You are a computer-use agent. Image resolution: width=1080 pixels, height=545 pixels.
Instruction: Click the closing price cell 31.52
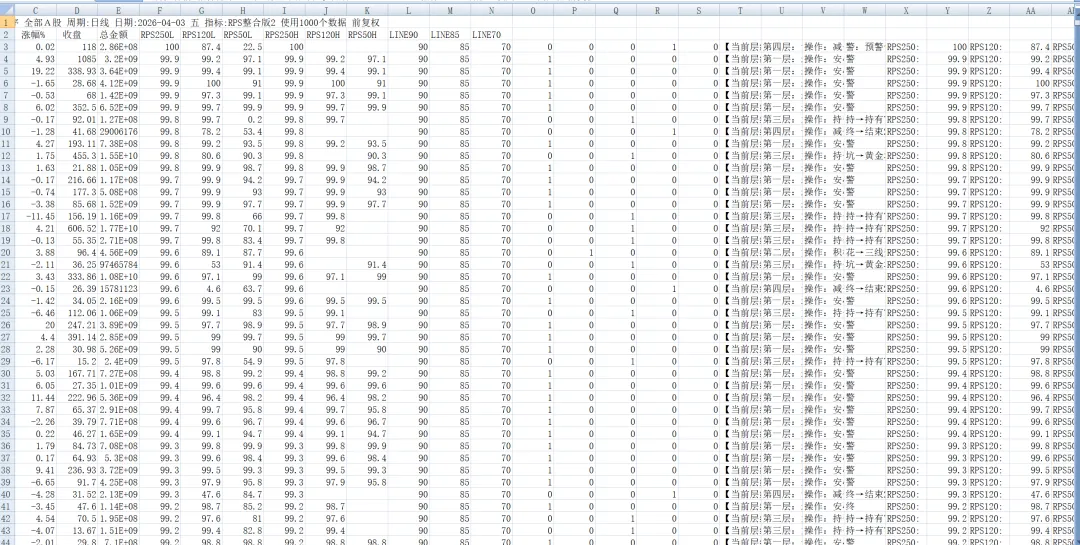coord(76,494)
